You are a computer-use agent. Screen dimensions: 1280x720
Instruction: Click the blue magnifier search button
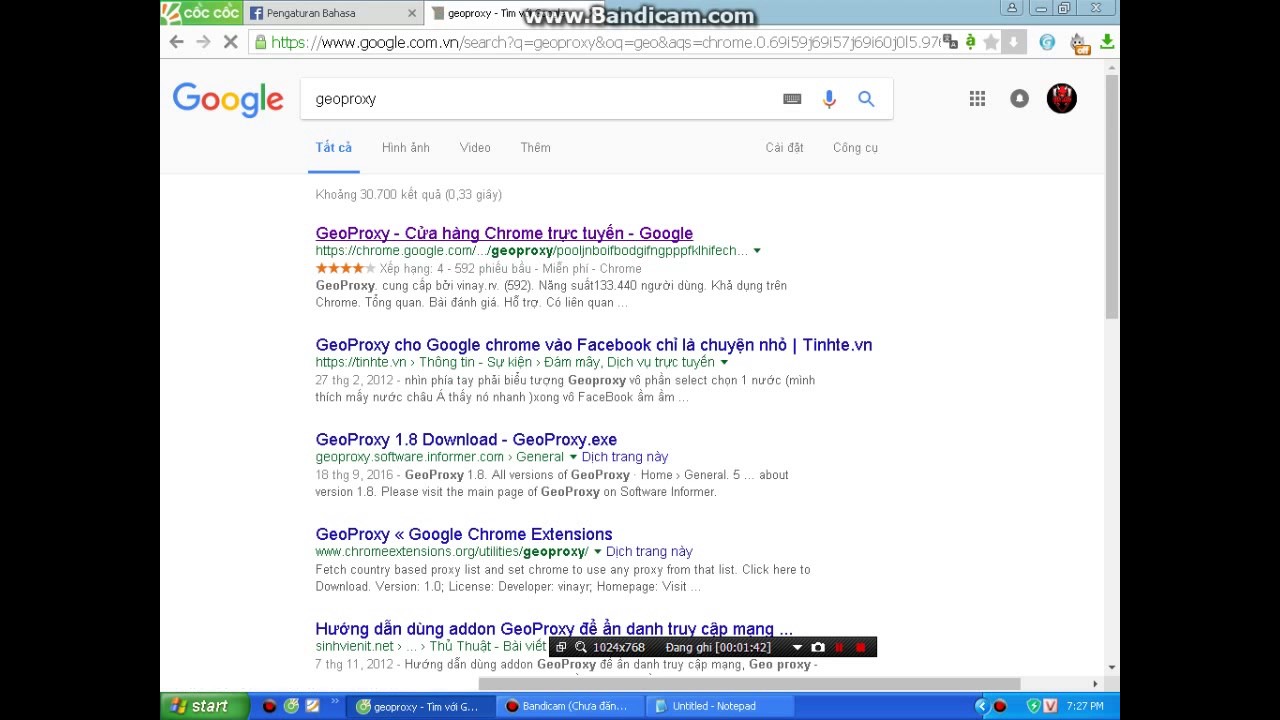866,99
